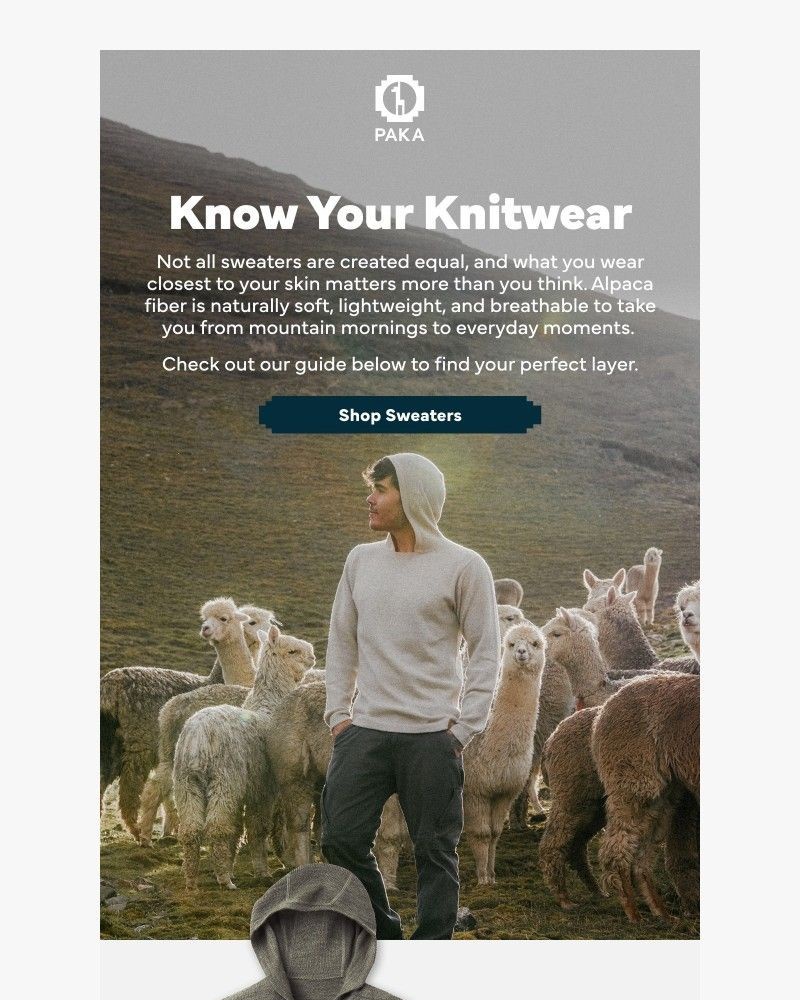This screenshot has height=1000, width=800.
Task: Click the gray sky right of the logo
Action: (x=561, y=102)
